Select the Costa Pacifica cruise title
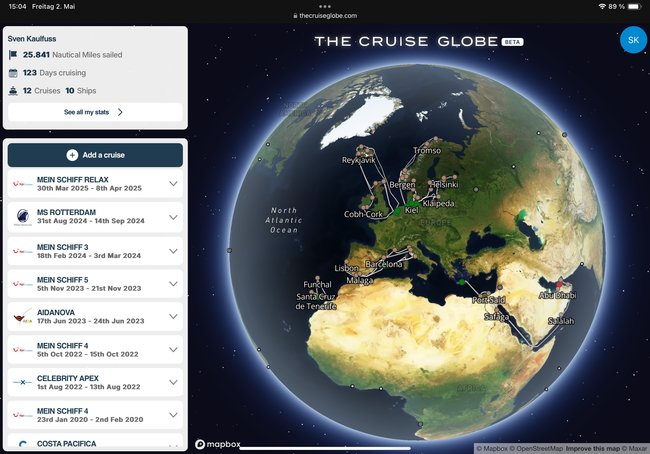This screenshot has height=454, width=650. [x=66, y=444]
